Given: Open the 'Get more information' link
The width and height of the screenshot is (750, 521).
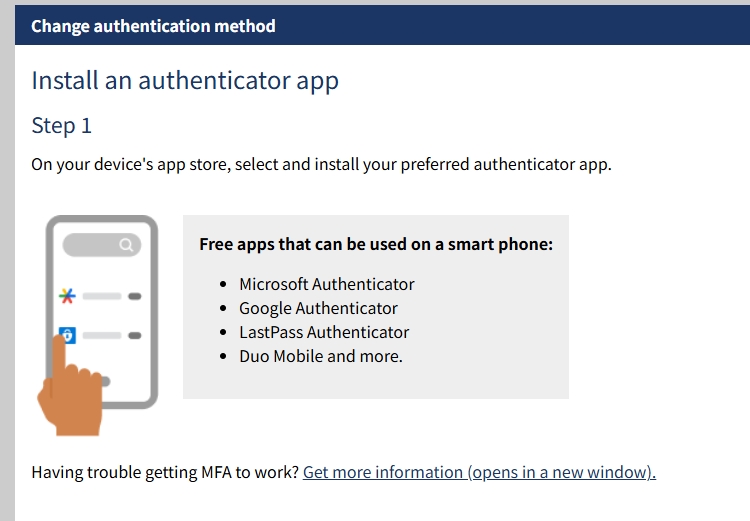Looking at the screenshot, I should coord(479,472).
